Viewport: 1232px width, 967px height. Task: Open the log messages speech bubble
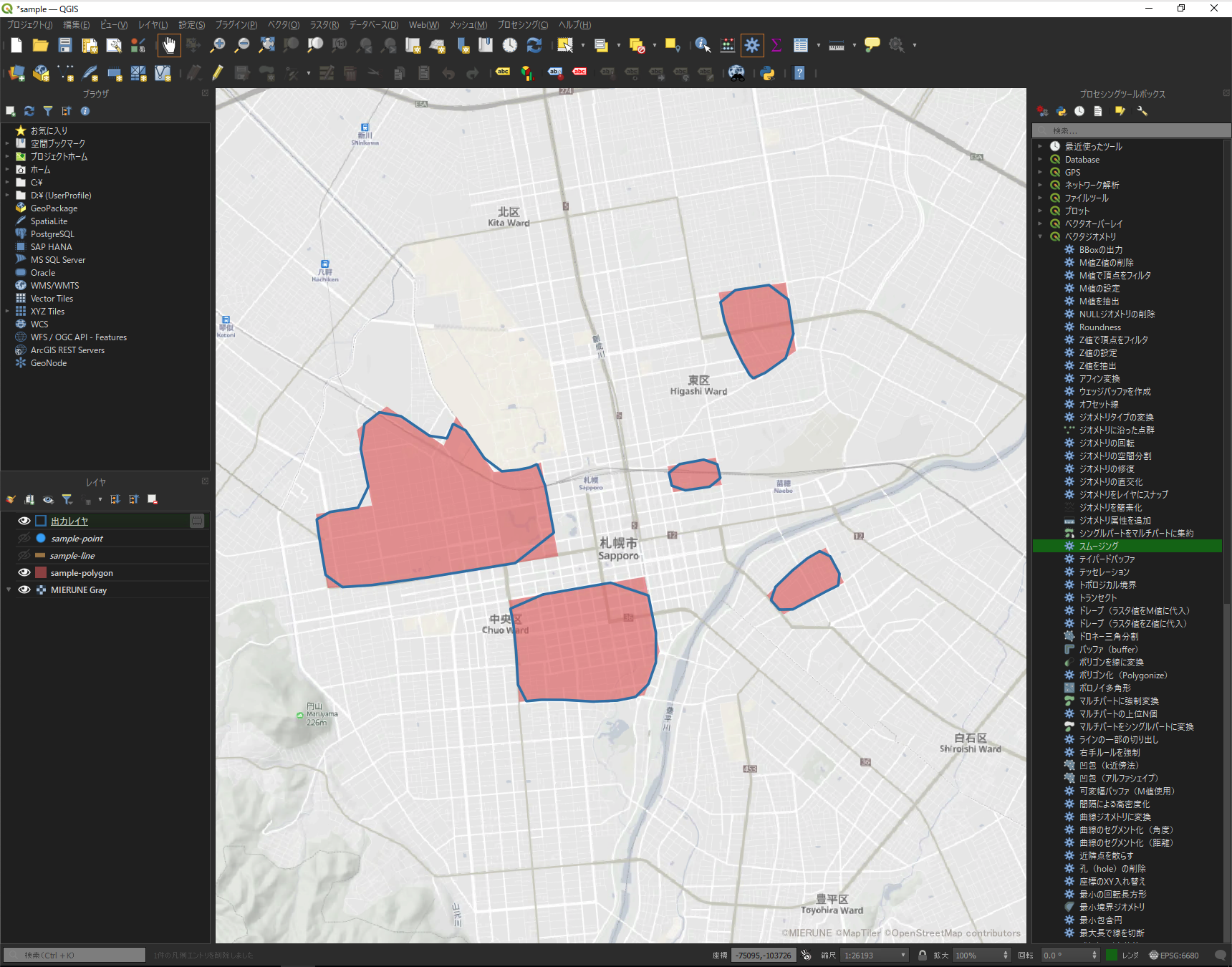pos(1221,955)
